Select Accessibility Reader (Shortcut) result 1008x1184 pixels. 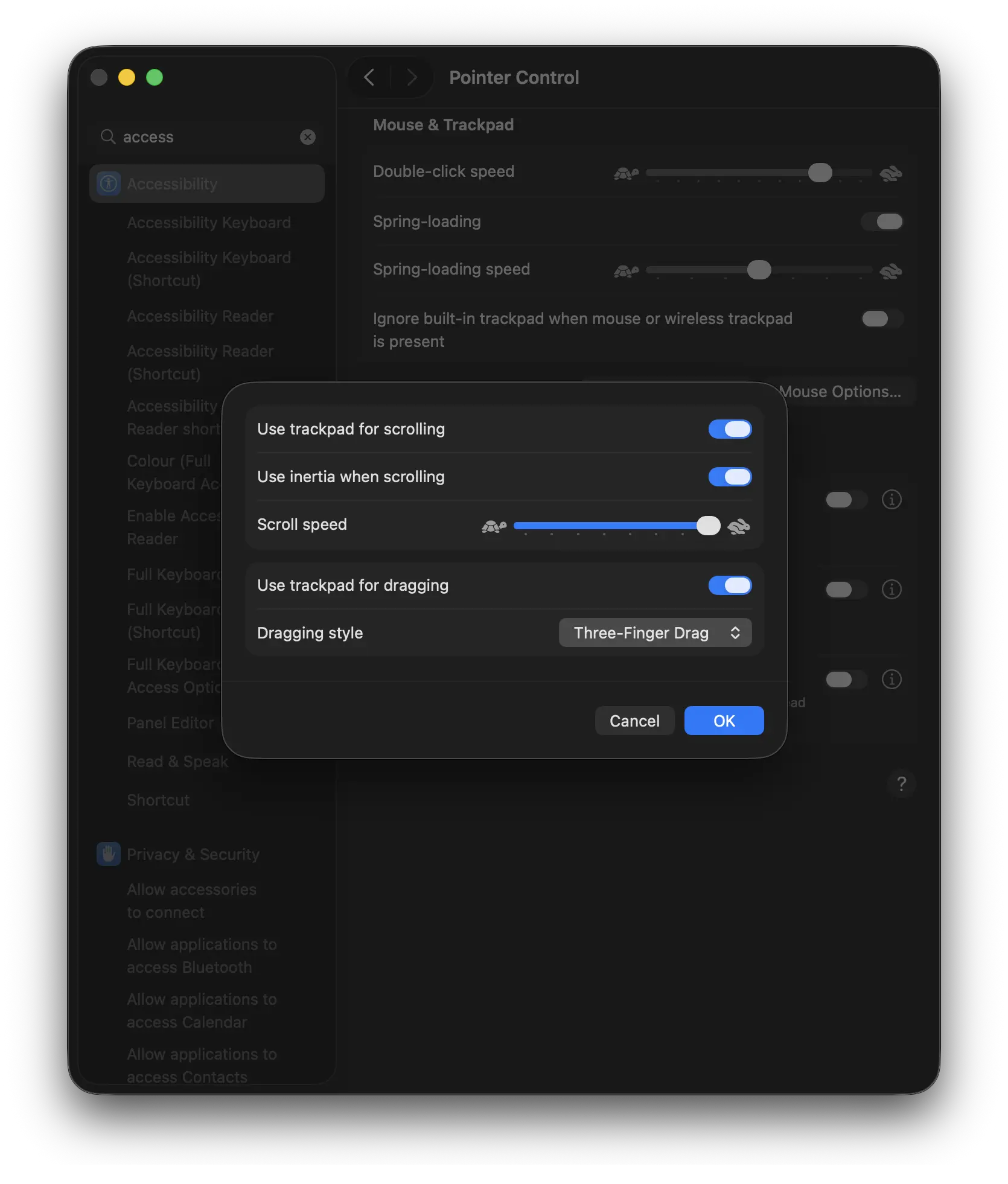point(200,363)
